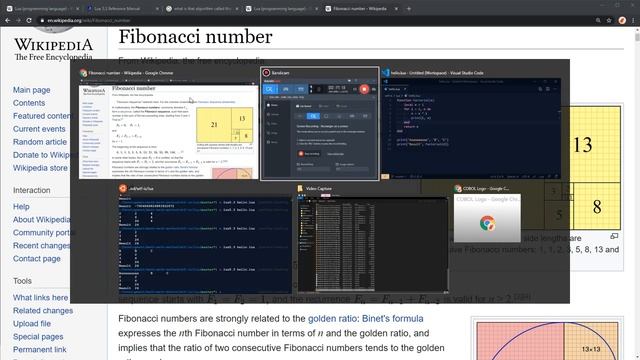
Task: Switch to first Lua programming language tab
Action: pyautogui.click(x=41, y=9)
